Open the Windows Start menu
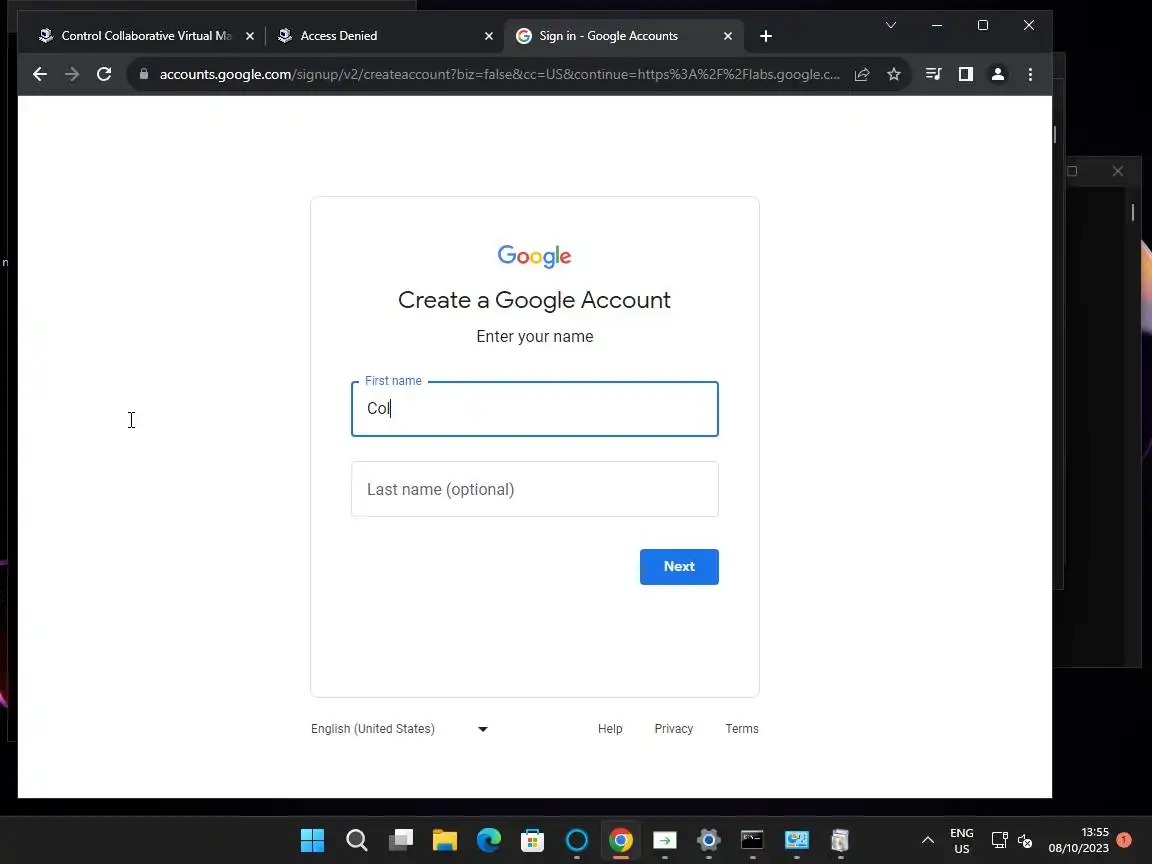 (312, 840)
